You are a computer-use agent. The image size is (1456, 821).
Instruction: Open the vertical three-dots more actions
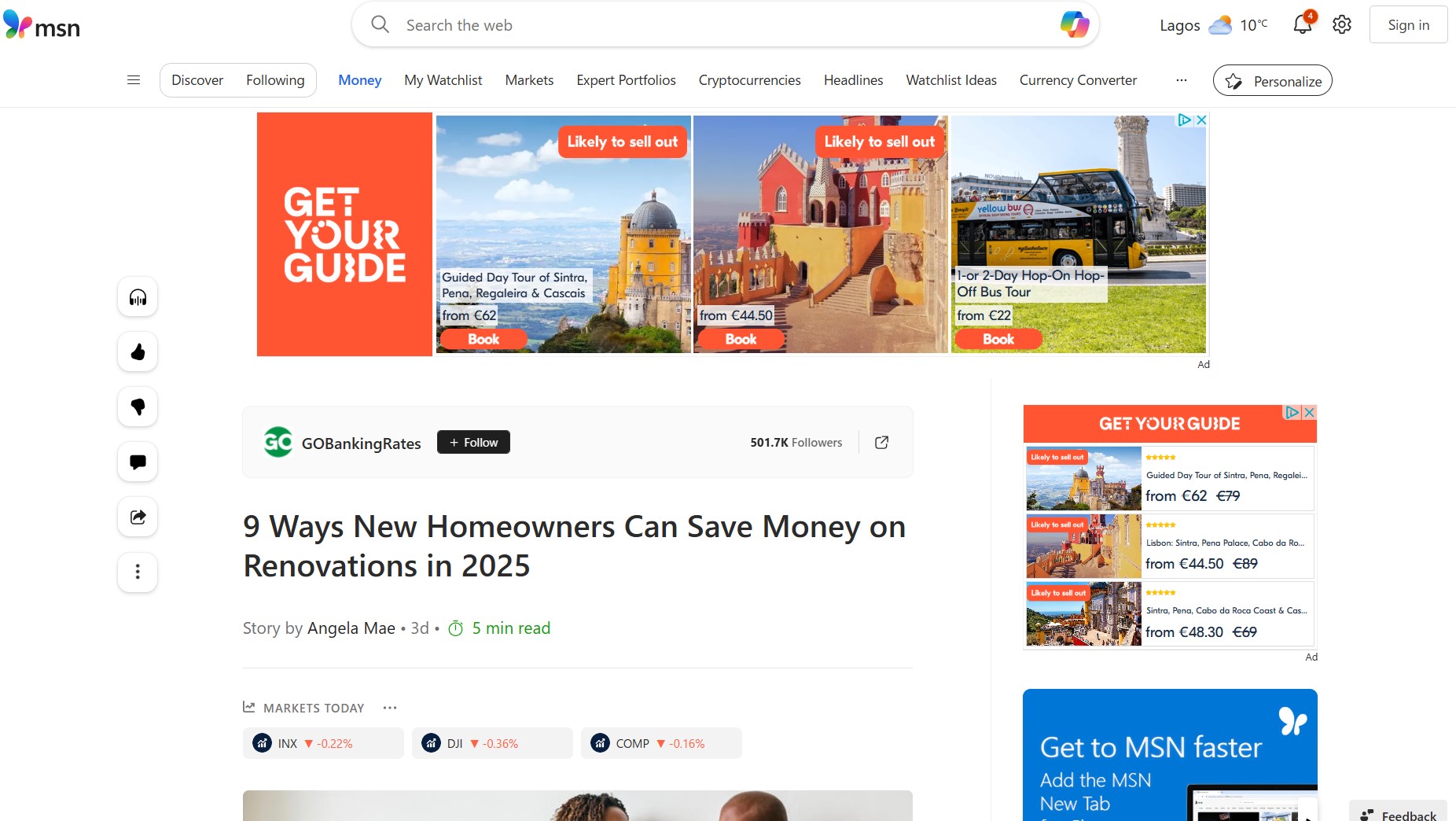pos(138,572)
